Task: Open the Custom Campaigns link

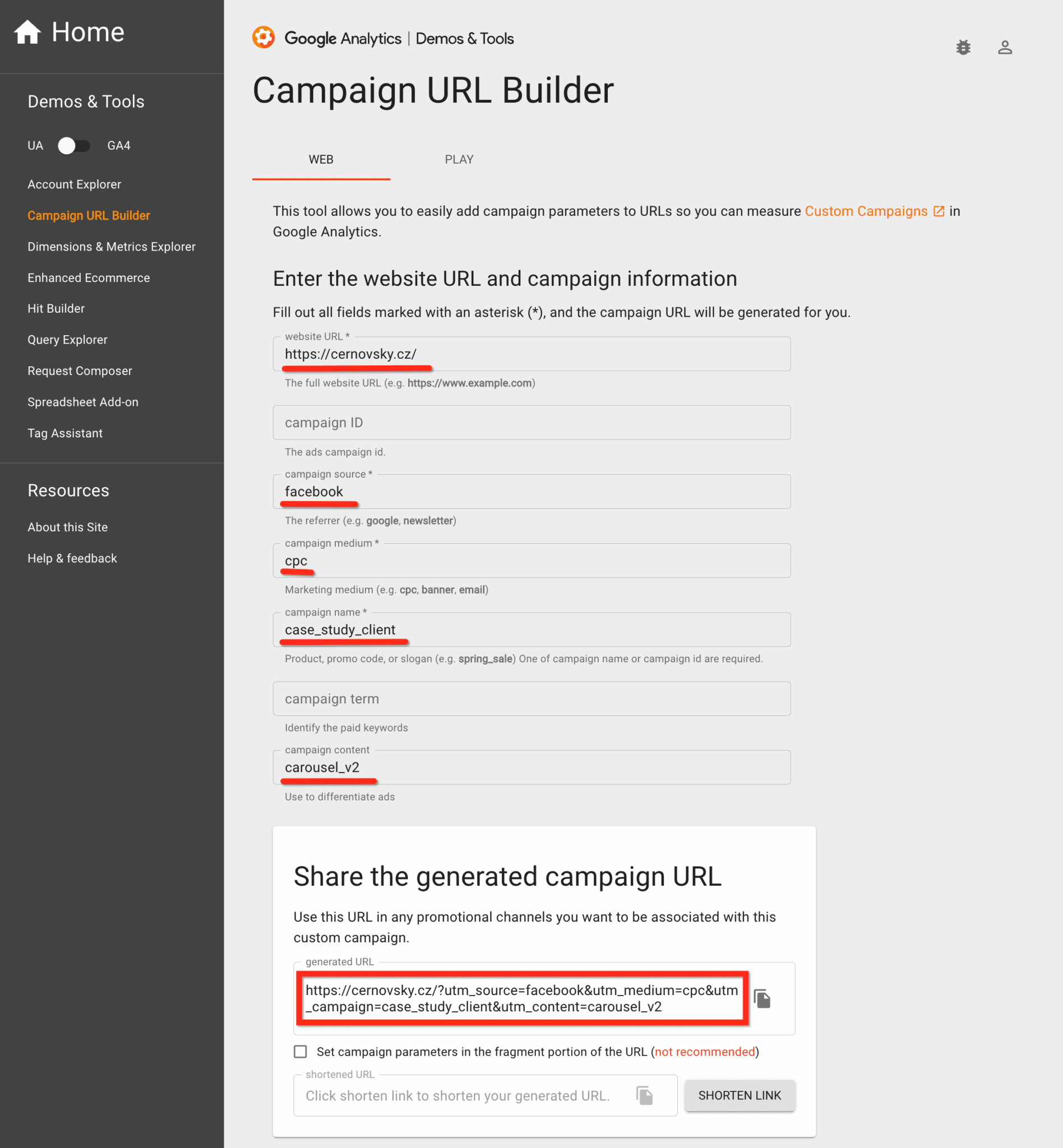Action: tap(866, 211)
